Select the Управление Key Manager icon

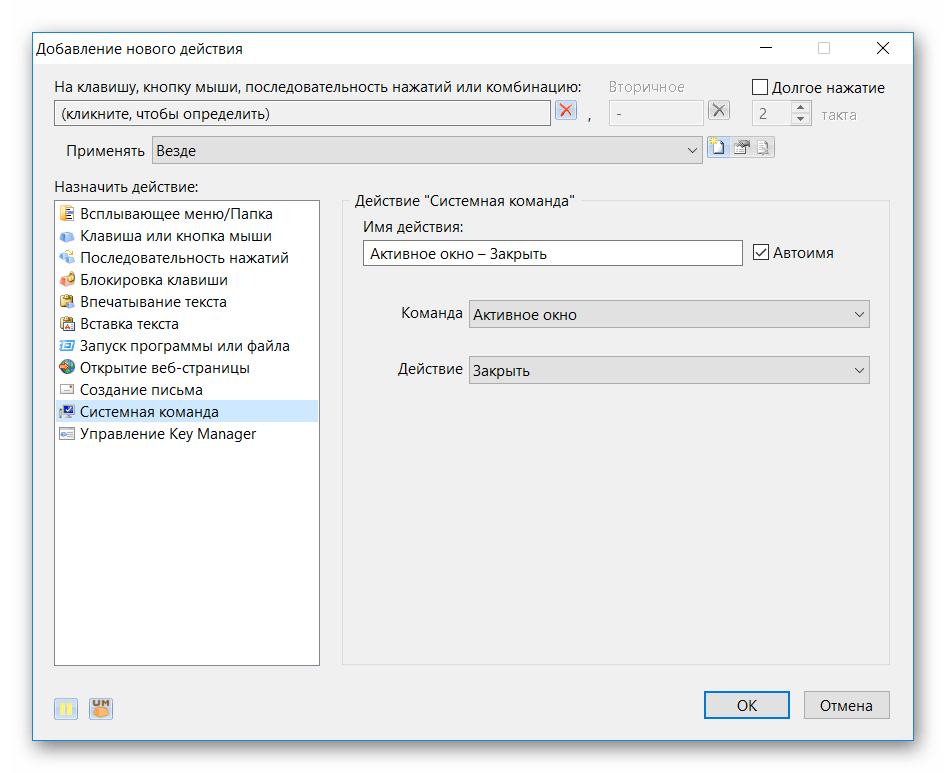click(x=67, y=434)
